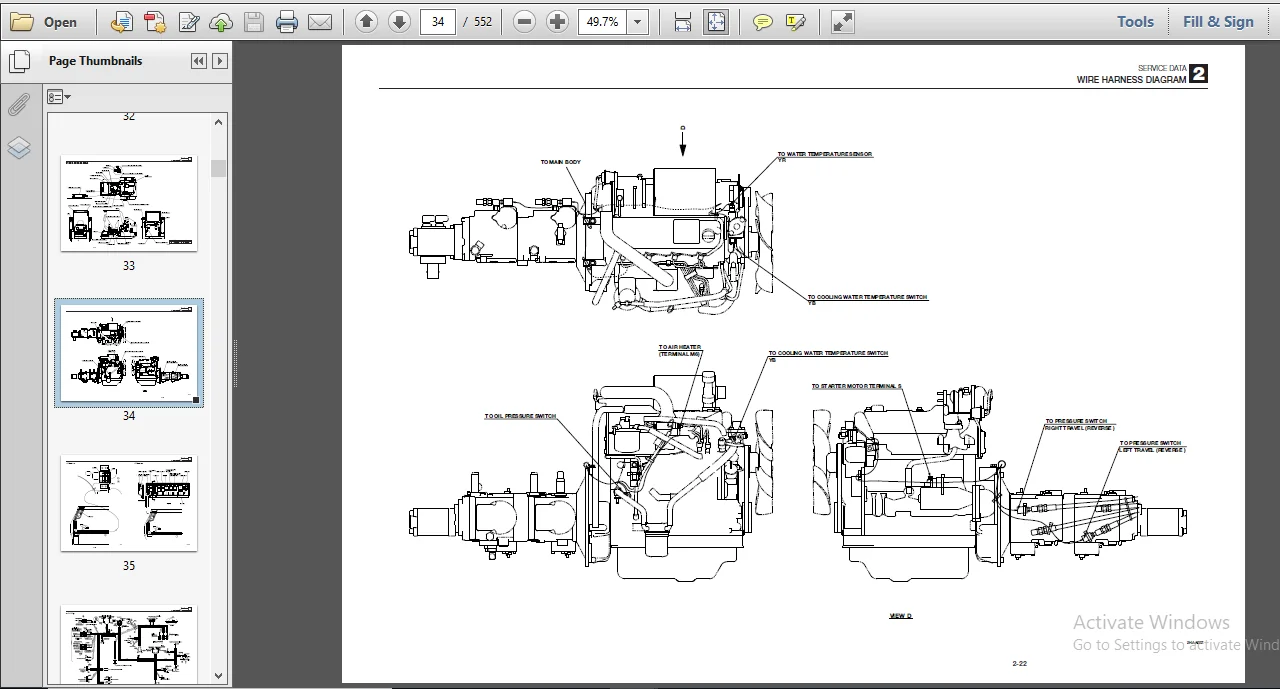Open the thumbnail options menu dropdown

(x=59, y=97)
